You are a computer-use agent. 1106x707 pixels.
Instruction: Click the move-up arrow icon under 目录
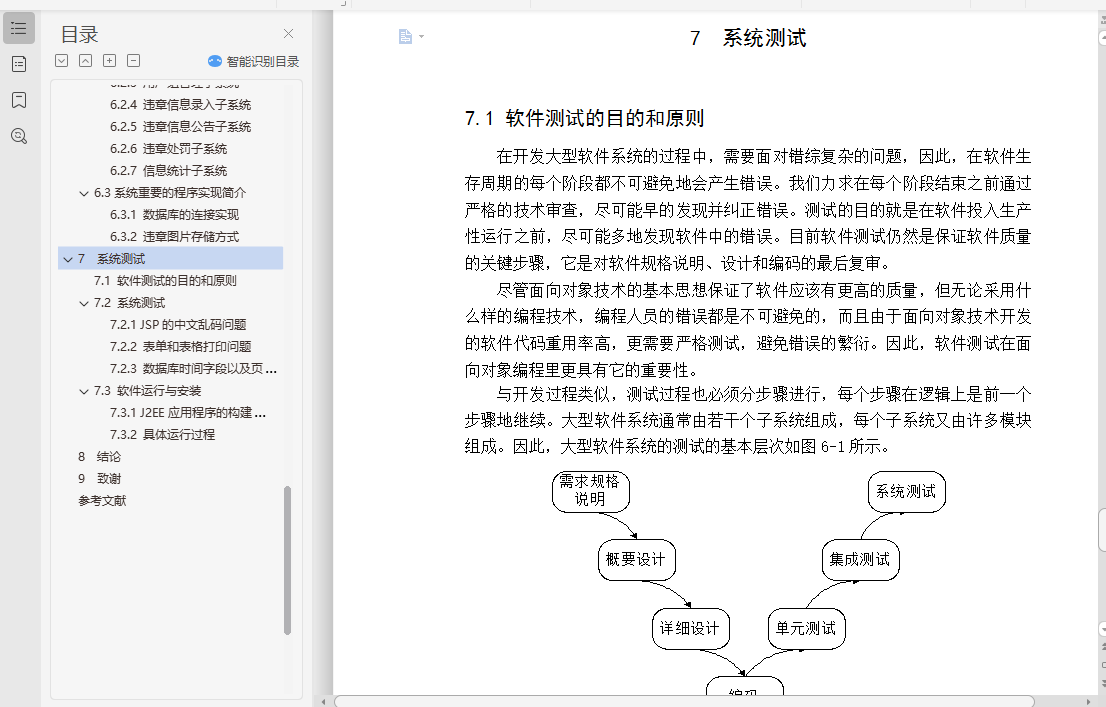[85, 61]
